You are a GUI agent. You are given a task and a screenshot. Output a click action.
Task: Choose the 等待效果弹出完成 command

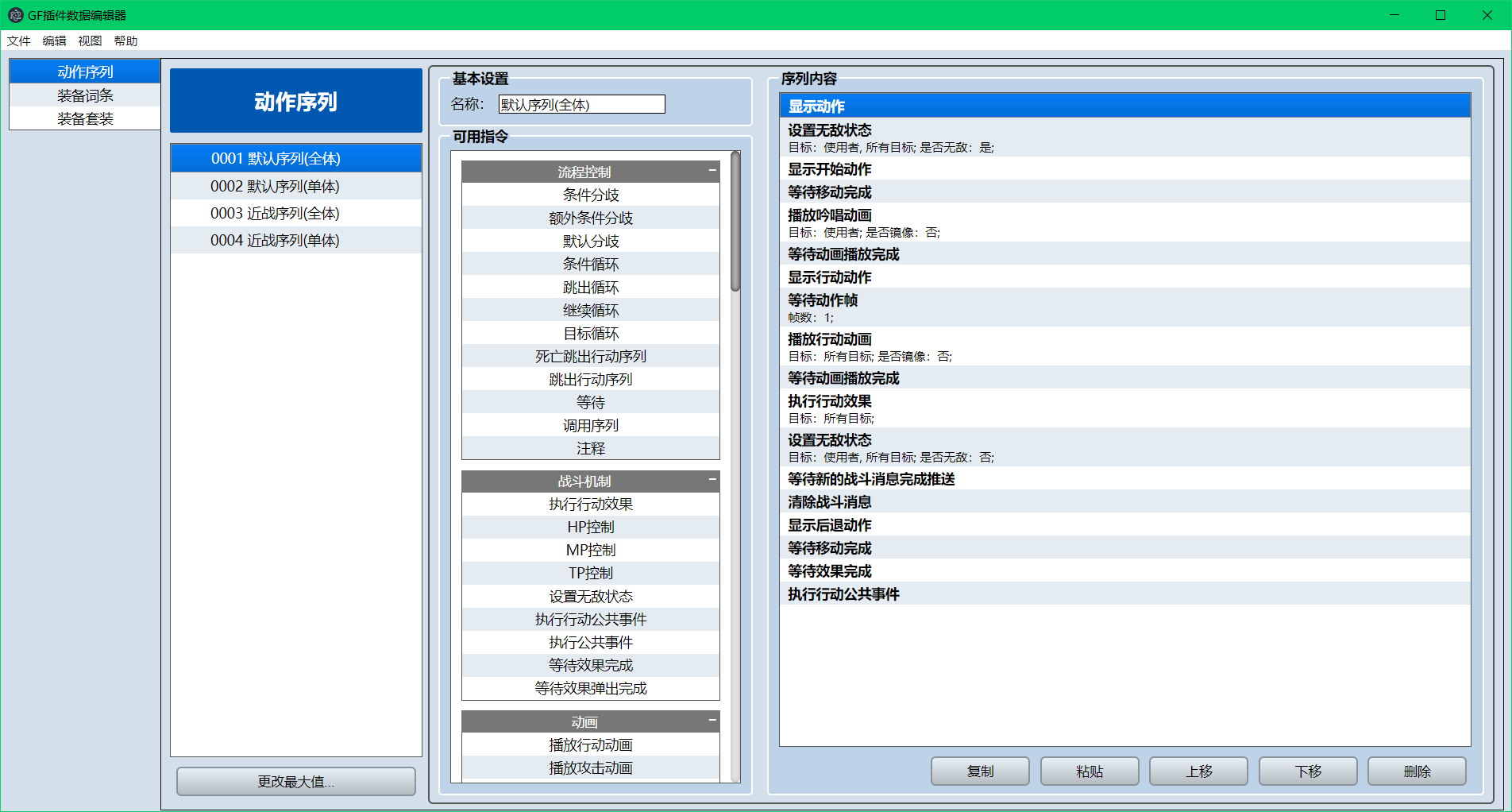click(x=591, y=688)
